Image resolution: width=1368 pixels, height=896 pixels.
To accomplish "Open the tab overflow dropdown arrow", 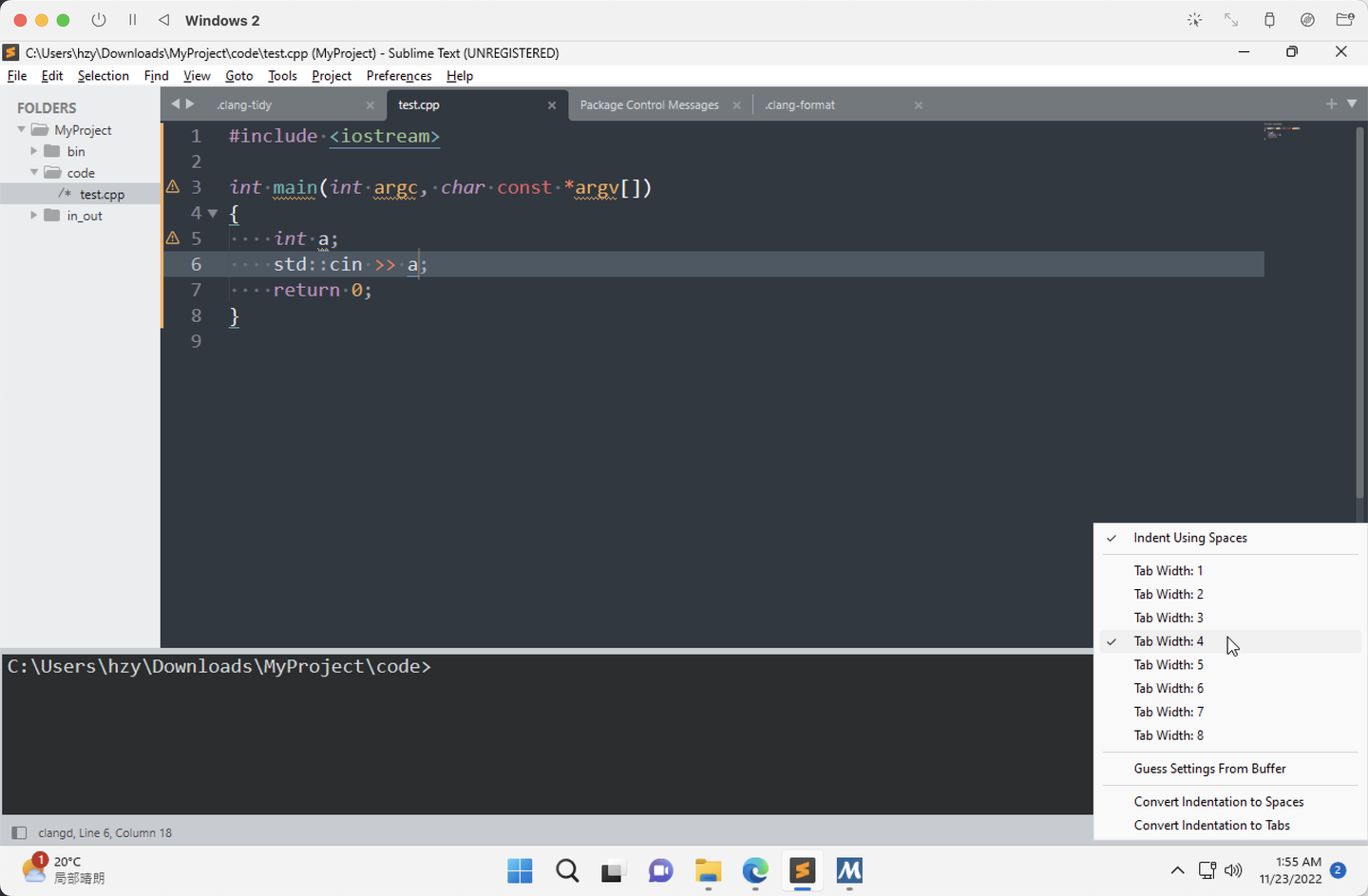I will 1353,105.
